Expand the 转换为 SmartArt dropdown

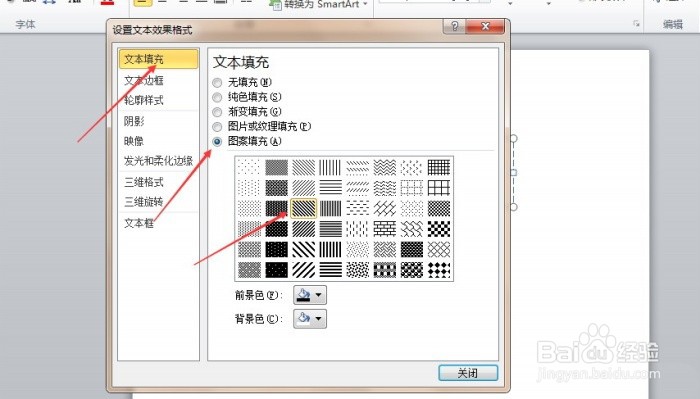(x=365, y=4)
